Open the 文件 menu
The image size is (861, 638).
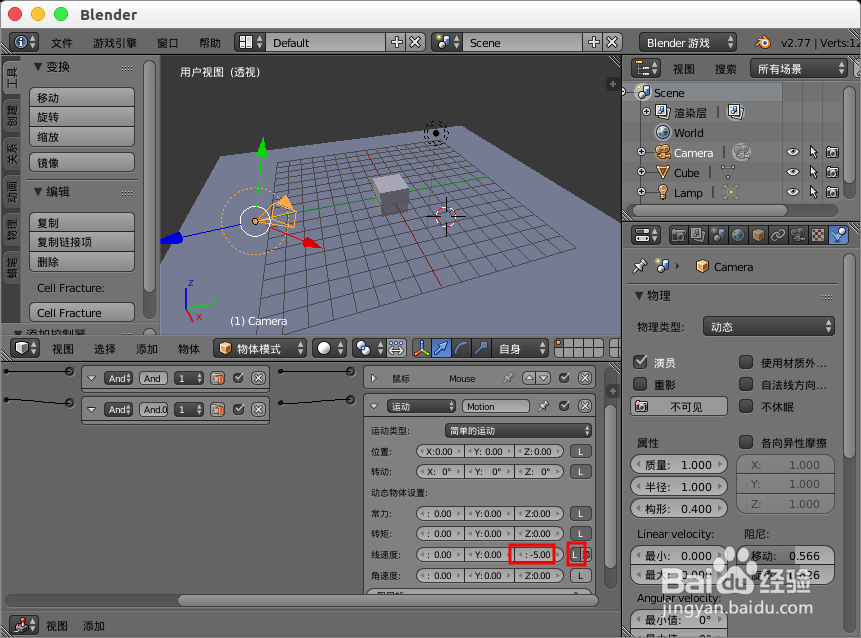(62, 43)
